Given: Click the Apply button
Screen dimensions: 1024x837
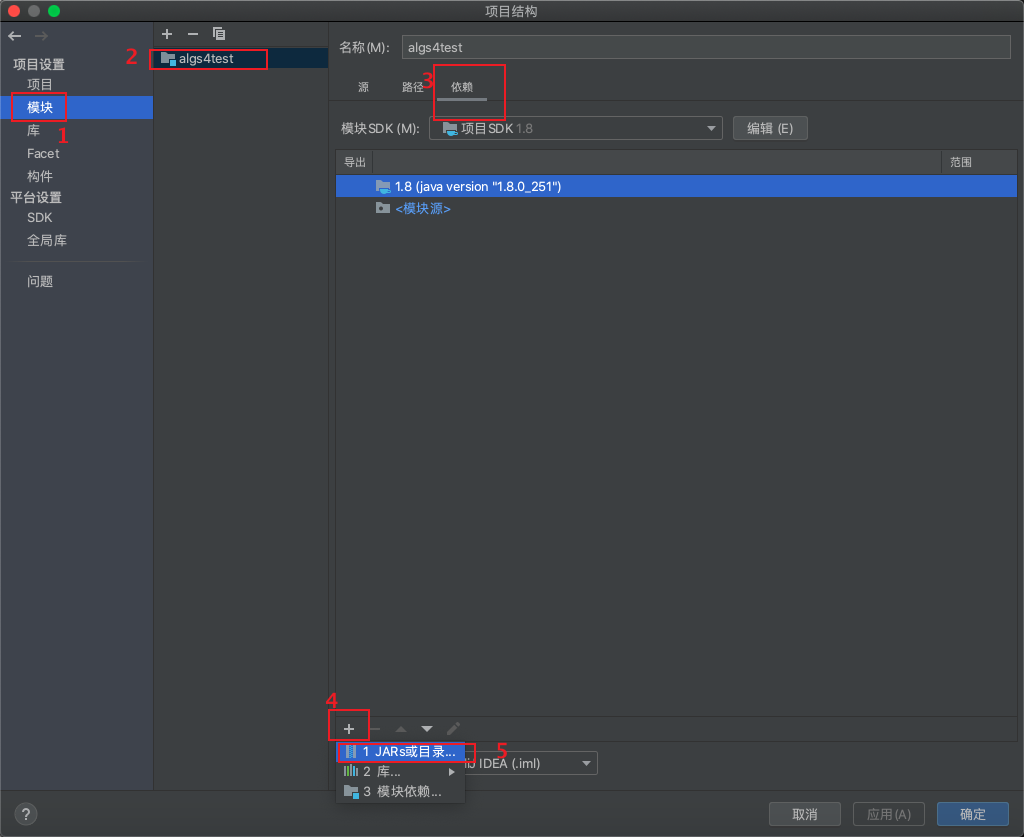Looking at the screenshot, I should (x=889, y=814).
